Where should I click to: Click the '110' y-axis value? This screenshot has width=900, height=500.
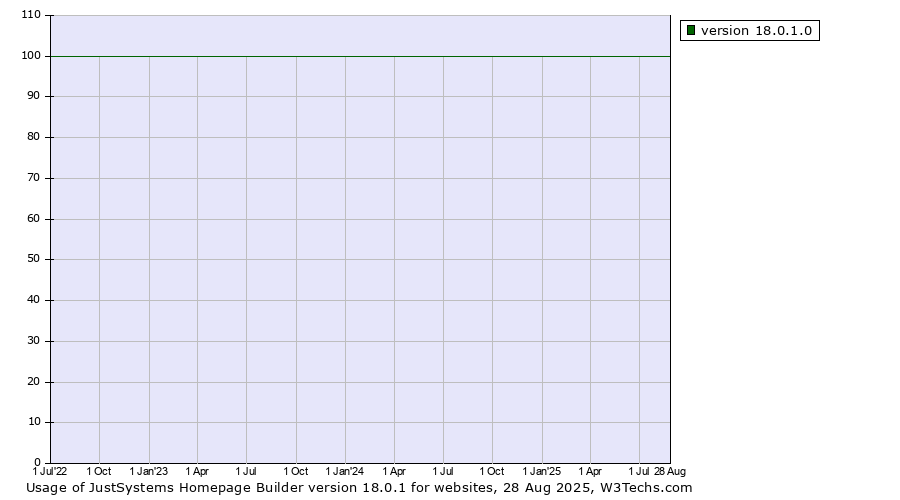click(31, 15)
